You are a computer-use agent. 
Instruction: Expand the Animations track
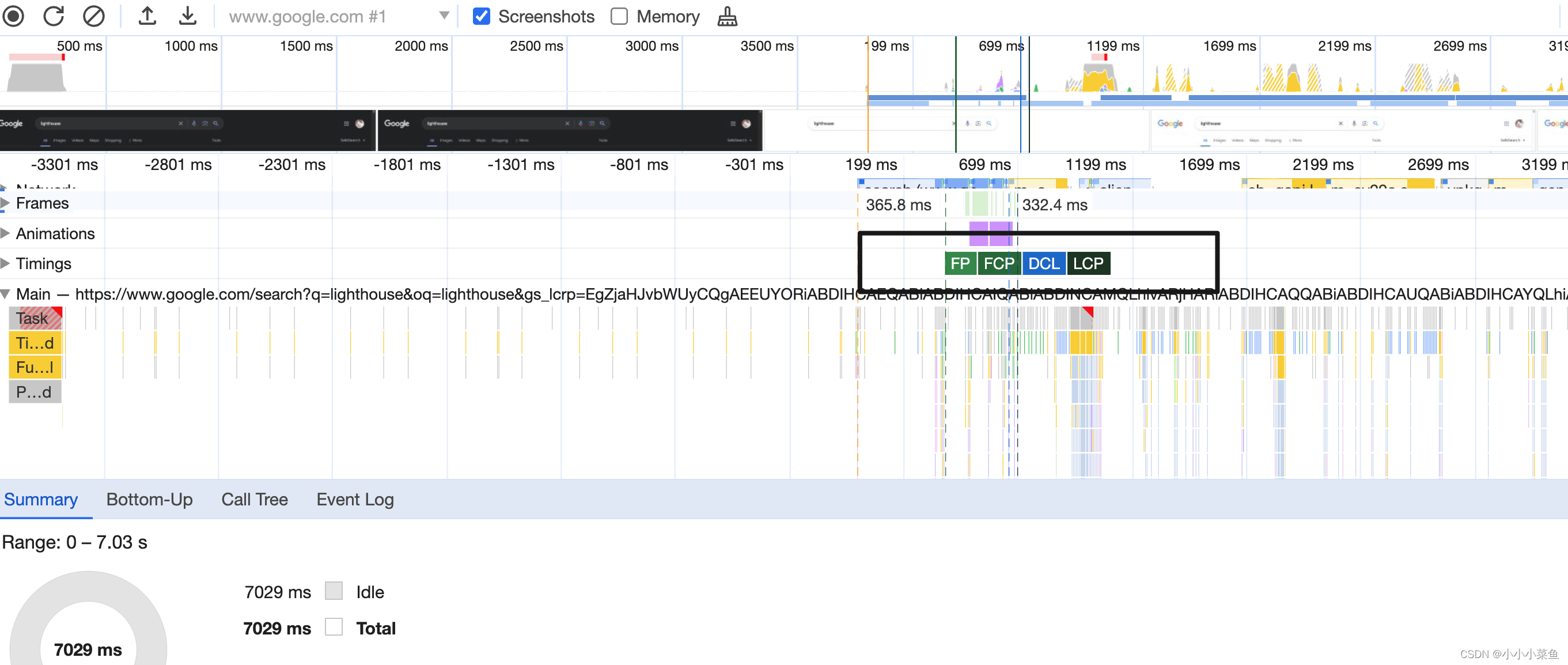point(6,233)
